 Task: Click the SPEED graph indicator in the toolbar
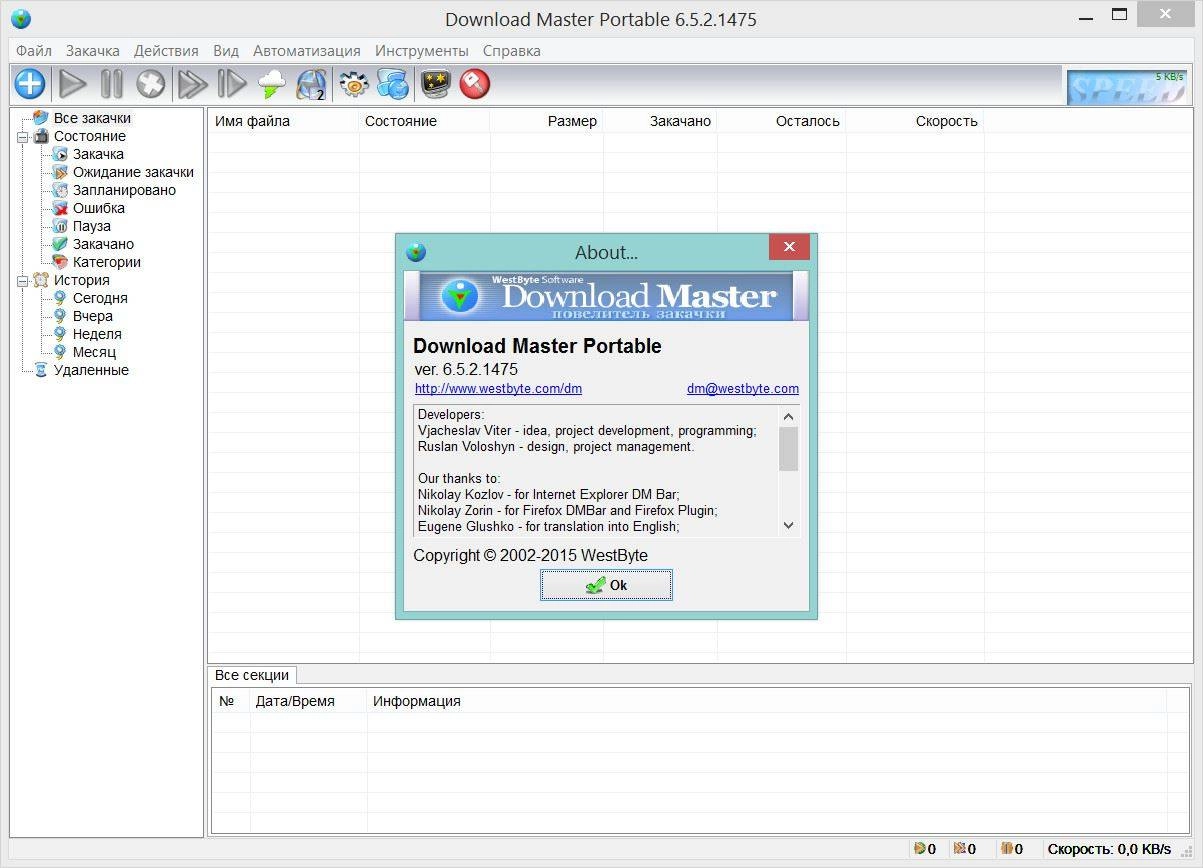(x=1126, y=87)
